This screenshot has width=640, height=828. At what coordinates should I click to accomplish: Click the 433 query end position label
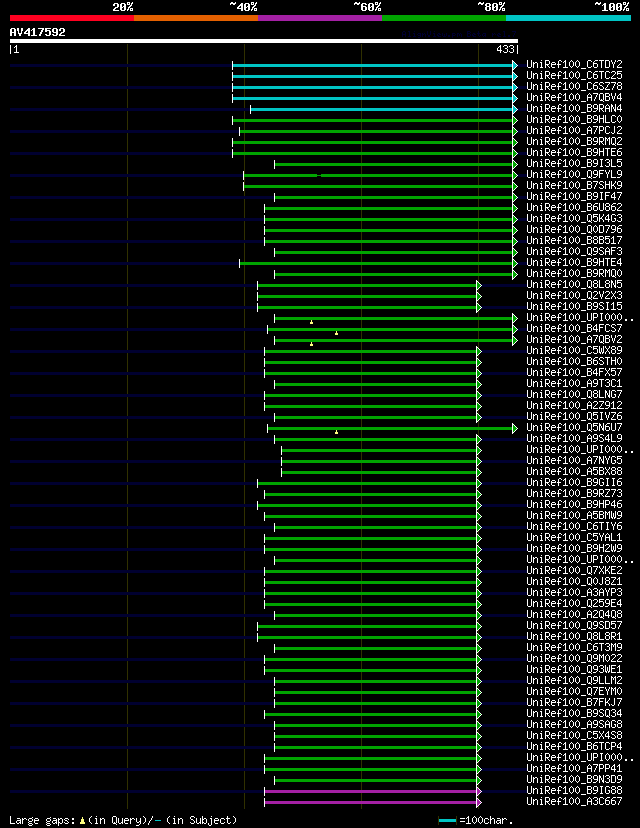pyautogui.click(x=505, y=49)
